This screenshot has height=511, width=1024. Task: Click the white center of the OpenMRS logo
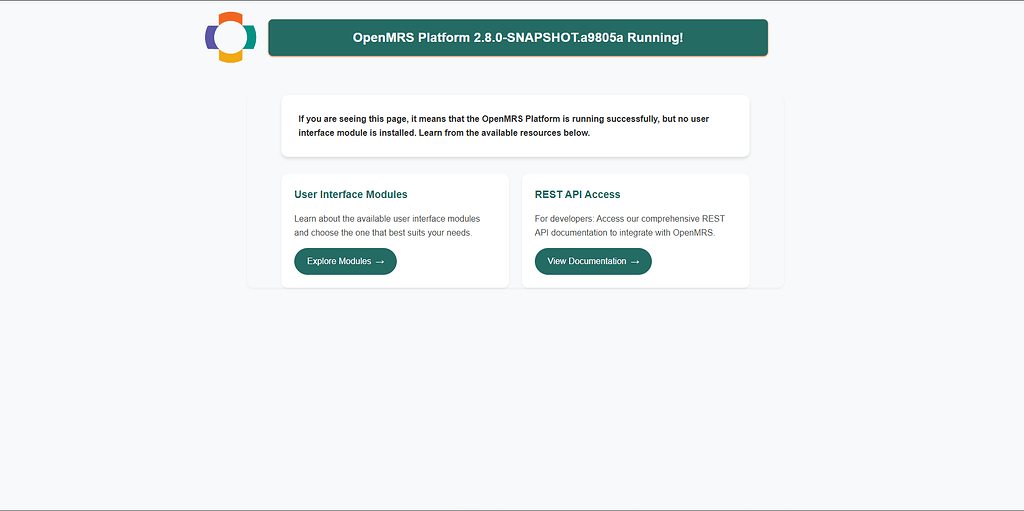pyautogui.click(x=231, y=37)
